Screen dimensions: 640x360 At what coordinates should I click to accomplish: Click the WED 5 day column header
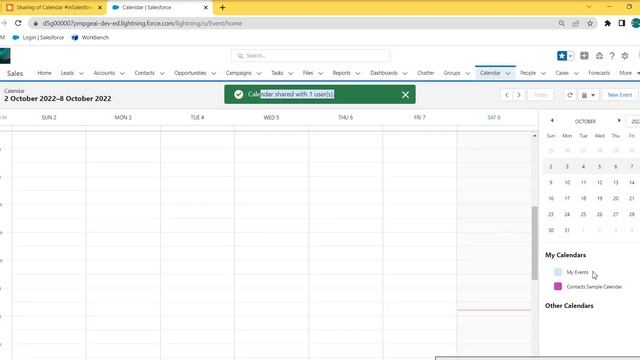[271, 118]
